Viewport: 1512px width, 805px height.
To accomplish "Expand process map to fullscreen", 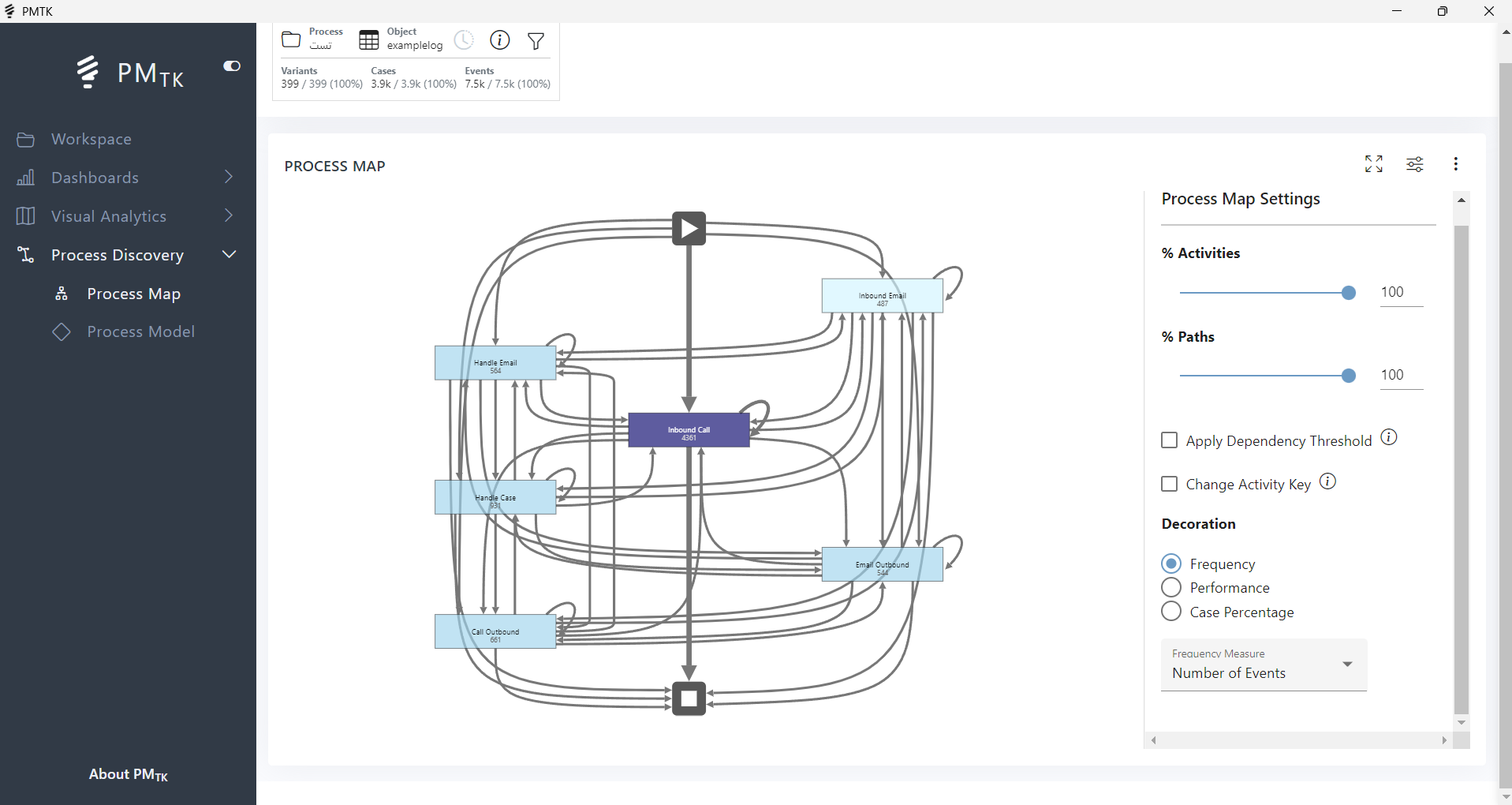I will click(1374, 163).
